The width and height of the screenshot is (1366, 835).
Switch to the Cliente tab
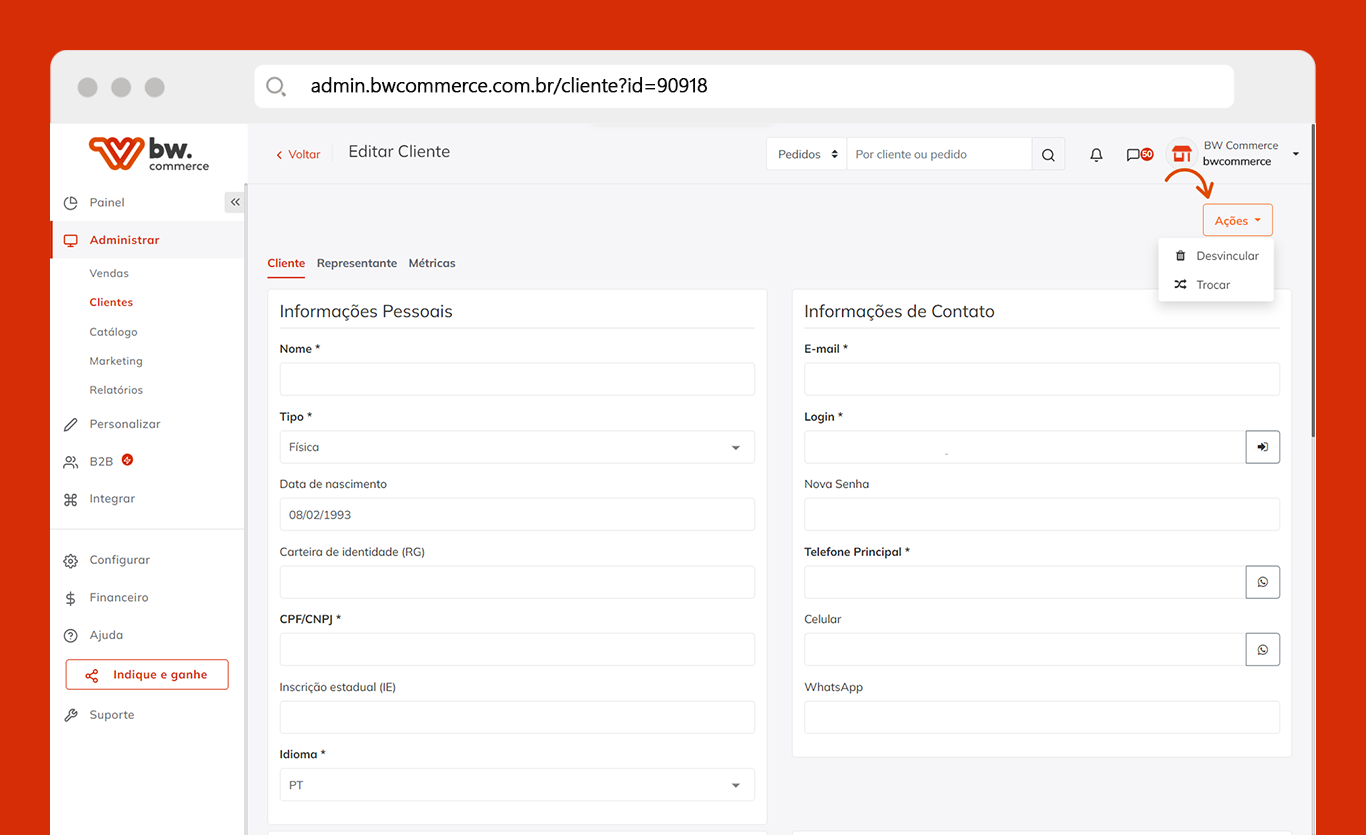point(286,263)
